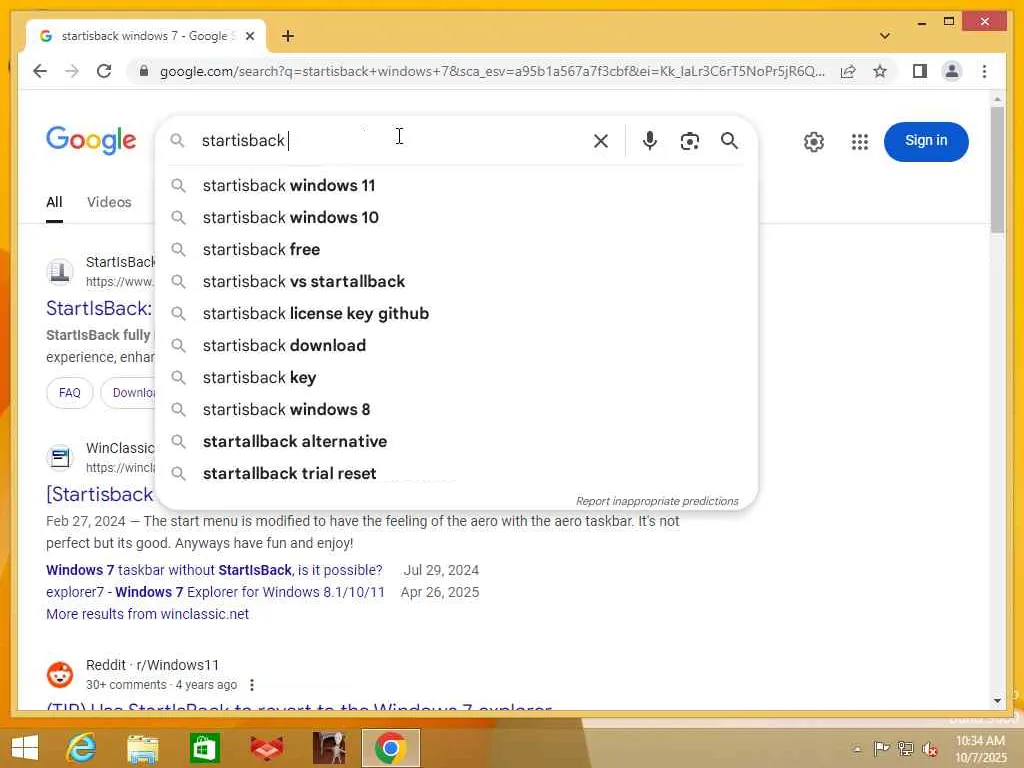Screen dimensions: 1024x768
Task: Click the Sign in button
Action: click(926, 141)
